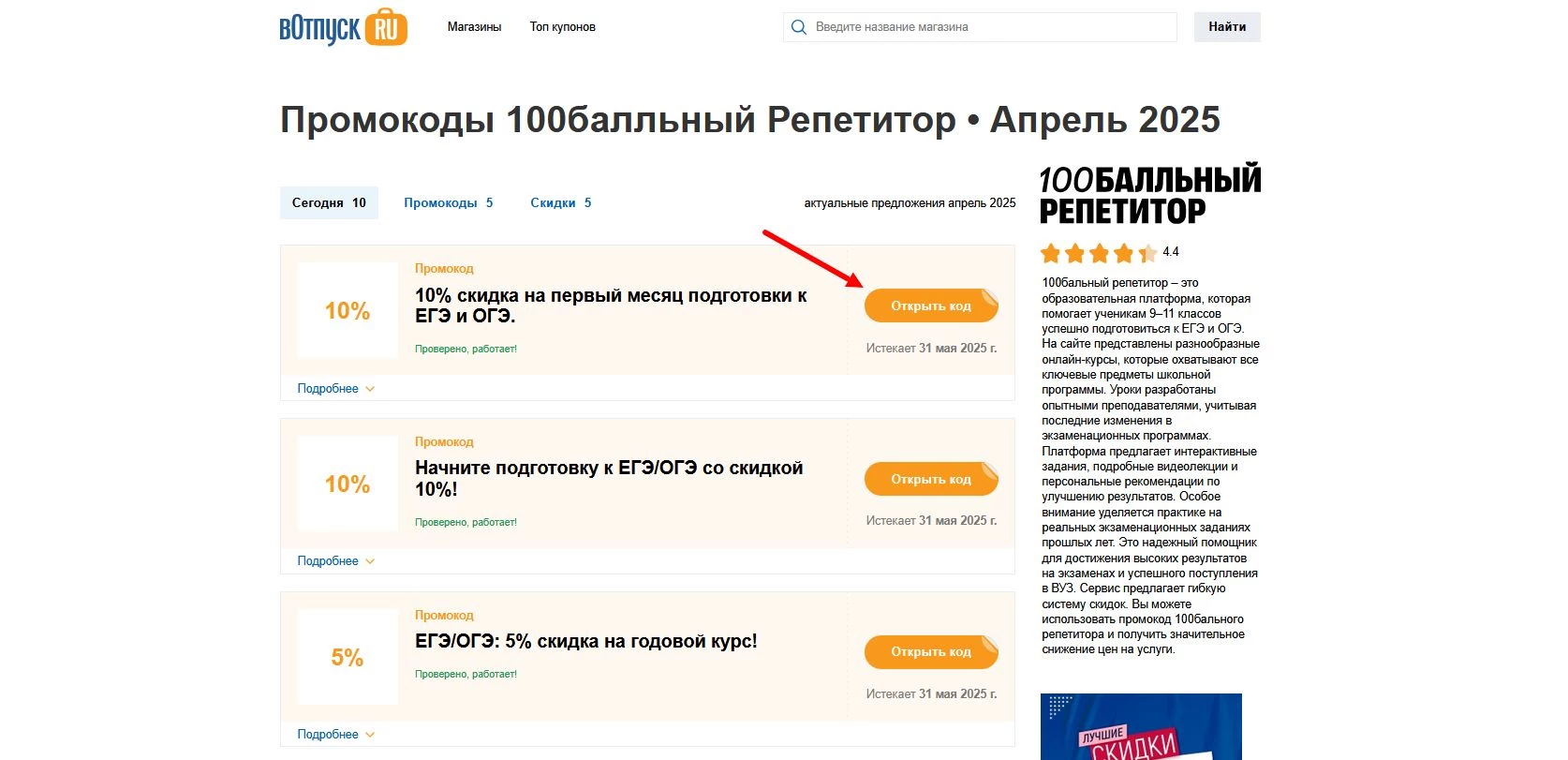The height and width of the screenshot is (760, 1568).
Task: Click the fifth partially filled rating star
Action: click(x=1146, y=253)
